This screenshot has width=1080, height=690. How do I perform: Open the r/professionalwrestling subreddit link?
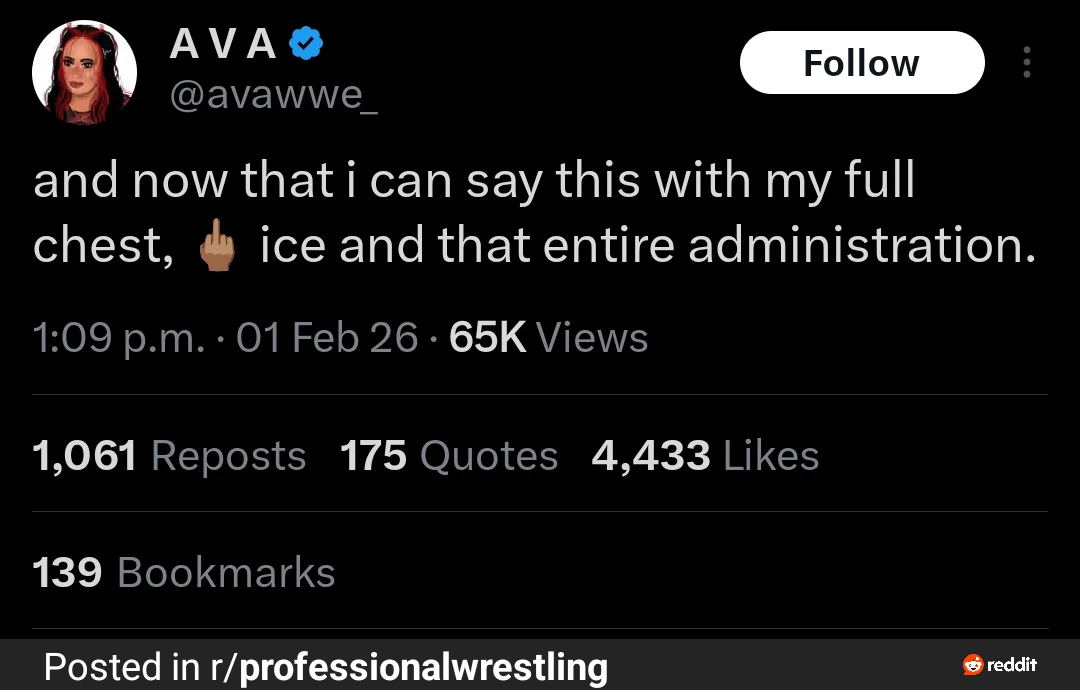click(x=412, y=666)
